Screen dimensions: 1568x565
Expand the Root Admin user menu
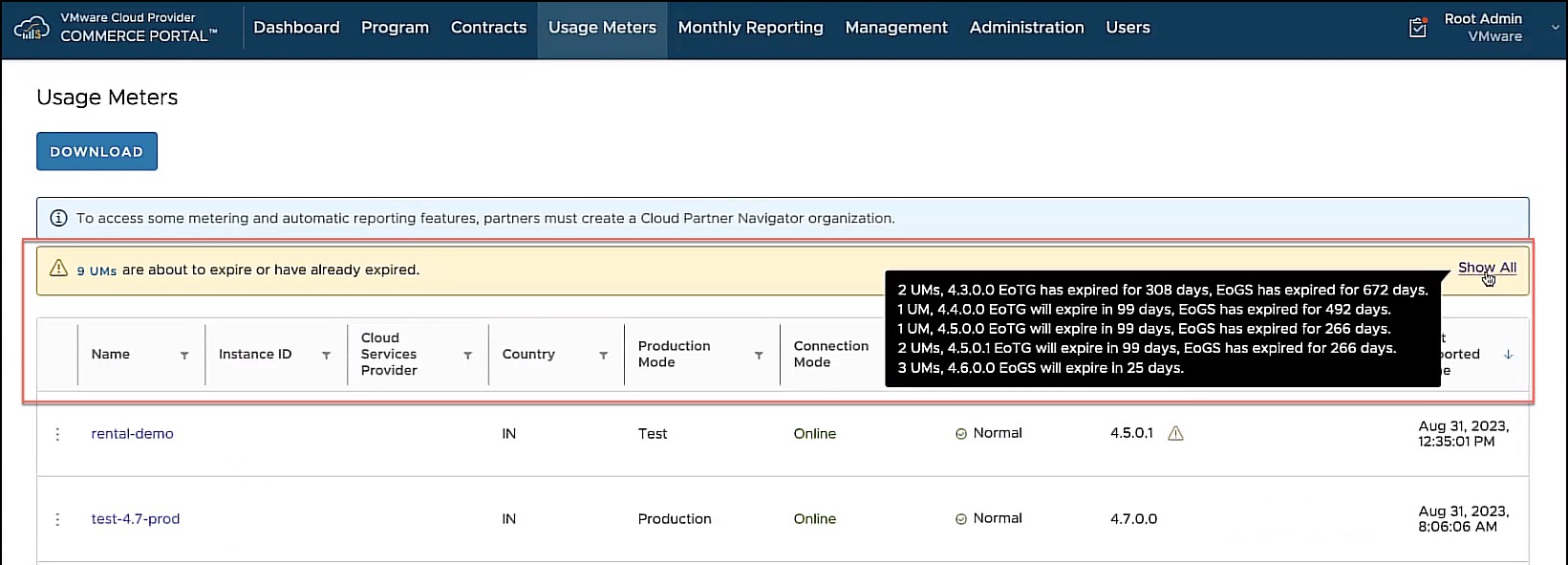(x=1555, y=28)
